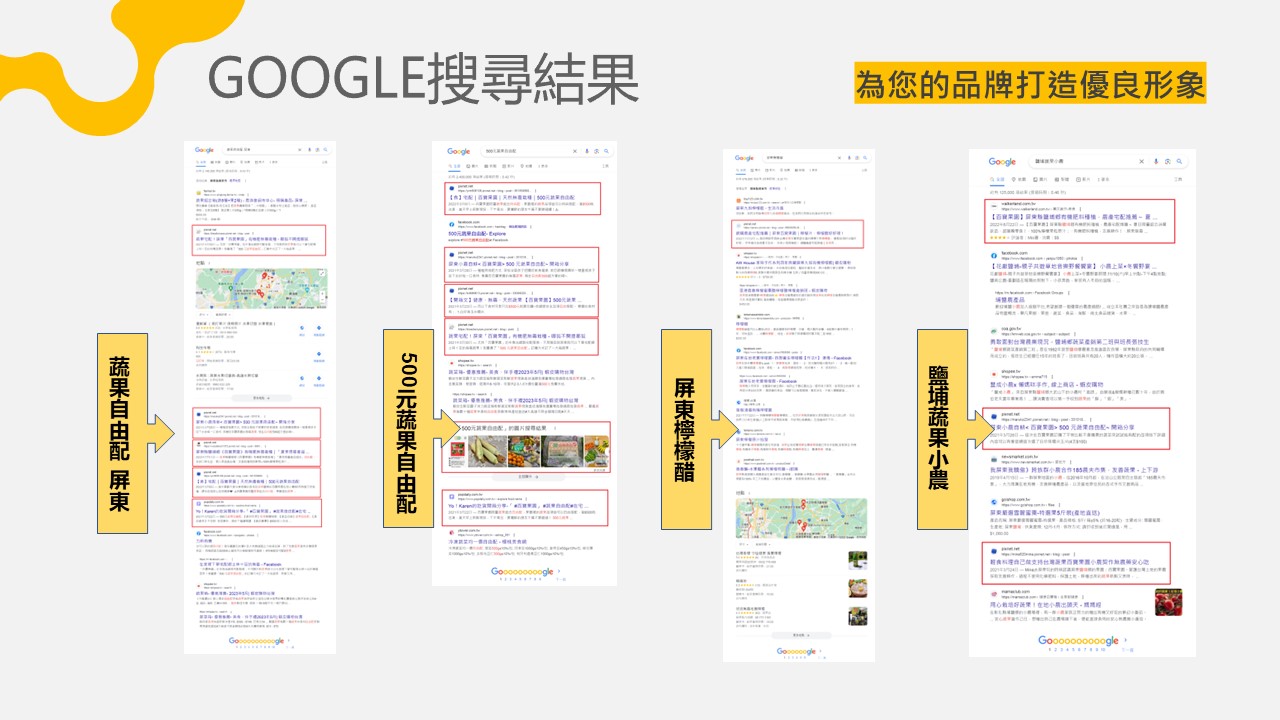Click strawberry thumbnail beside mamaclub result

(1169, 603)
